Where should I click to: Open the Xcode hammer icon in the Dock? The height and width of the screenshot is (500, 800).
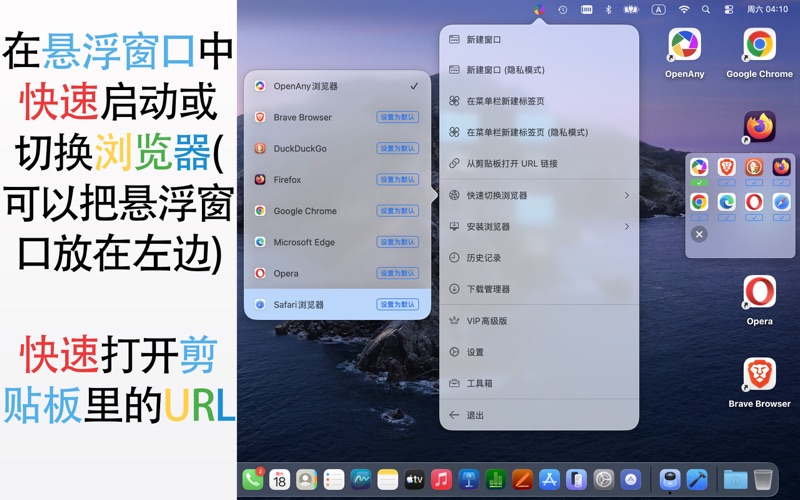(x=697, y=480)
